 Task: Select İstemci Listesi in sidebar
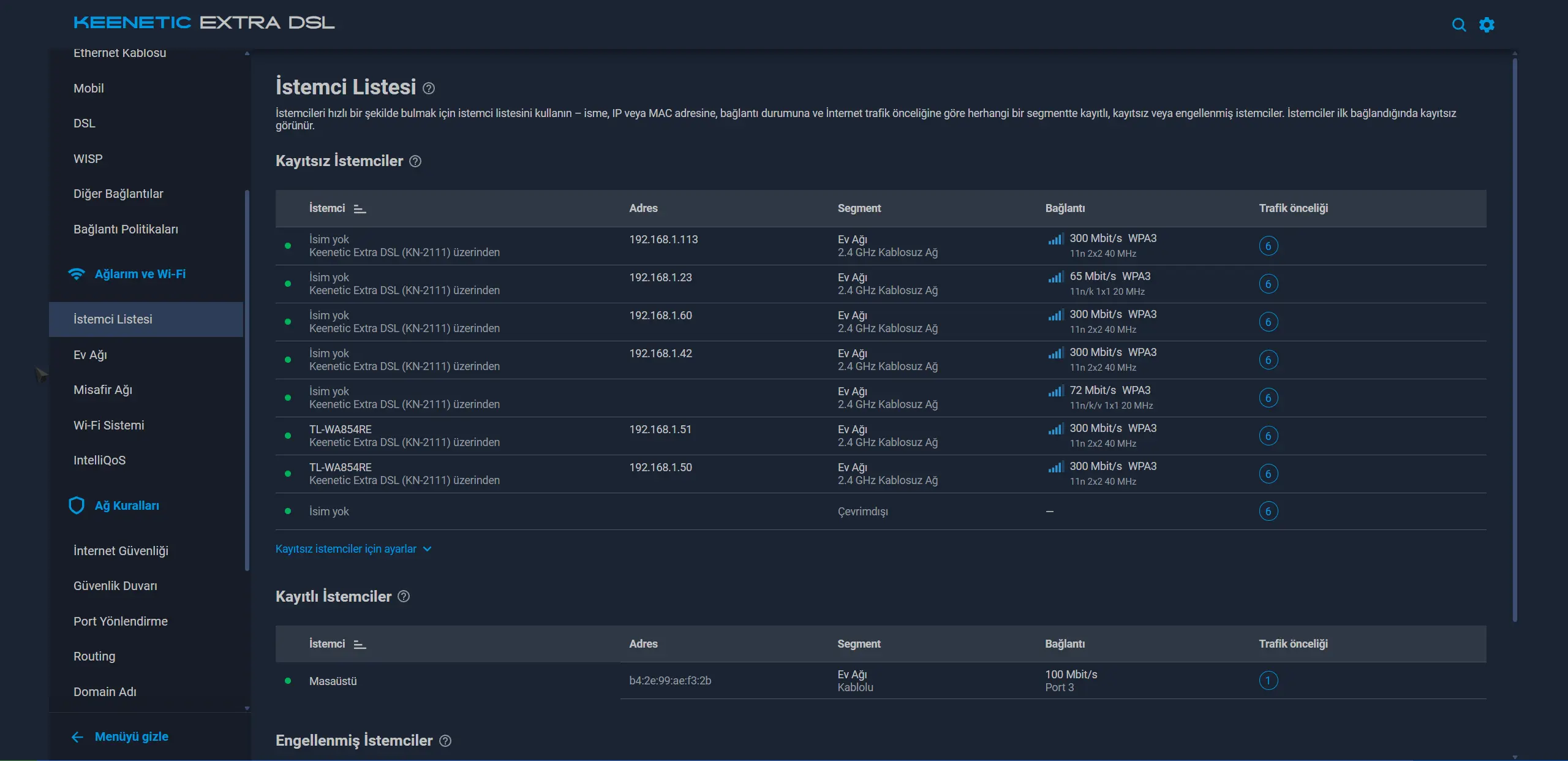(x=146, y=319)
